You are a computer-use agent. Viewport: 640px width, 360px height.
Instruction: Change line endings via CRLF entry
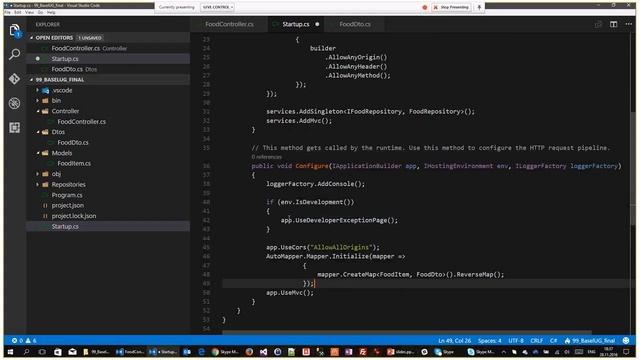(536, 340)
